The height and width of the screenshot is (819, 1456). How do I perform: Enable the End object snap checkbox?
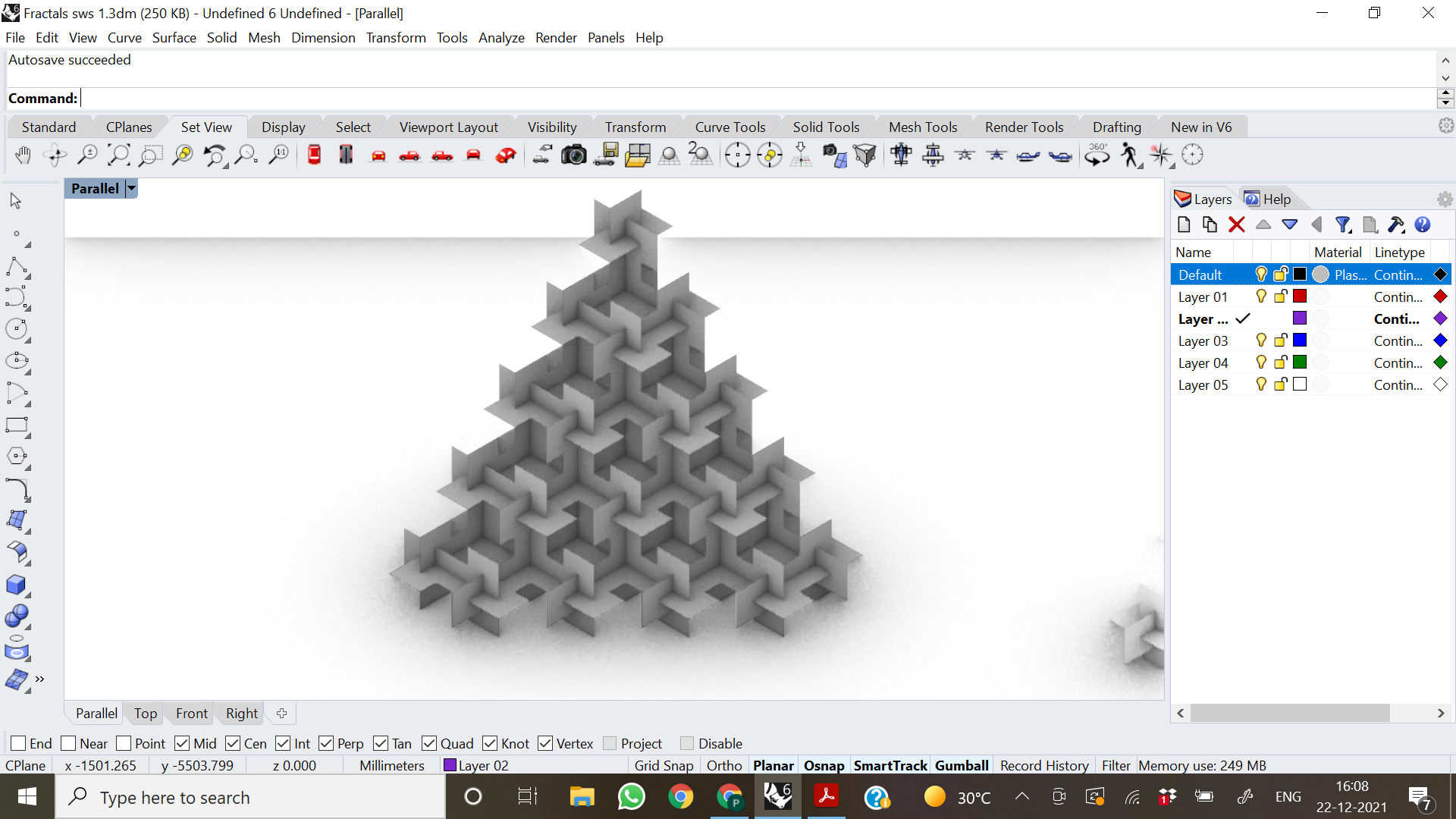pyautogui.click(x=19, y=743)
